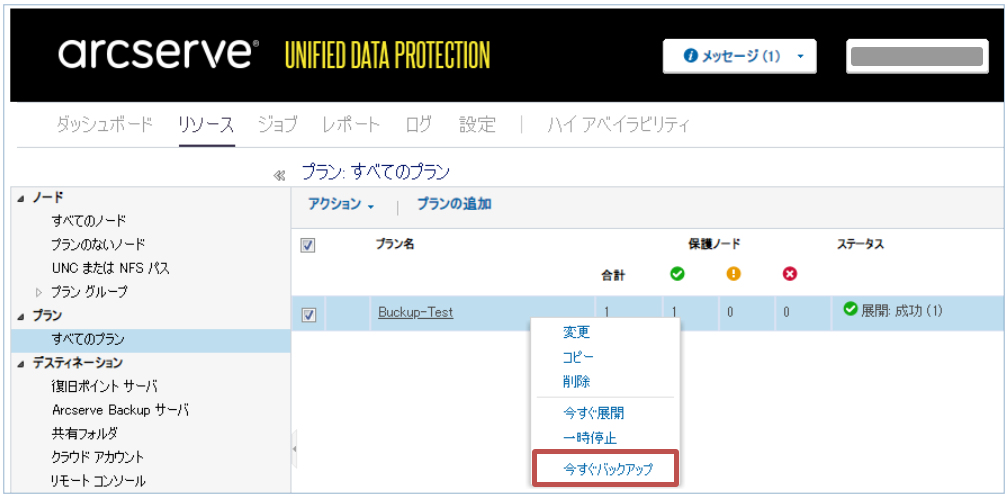Collapse the ノード tree section
The height and width of the screenshot is (496, 1007).
tap(22, 199)
